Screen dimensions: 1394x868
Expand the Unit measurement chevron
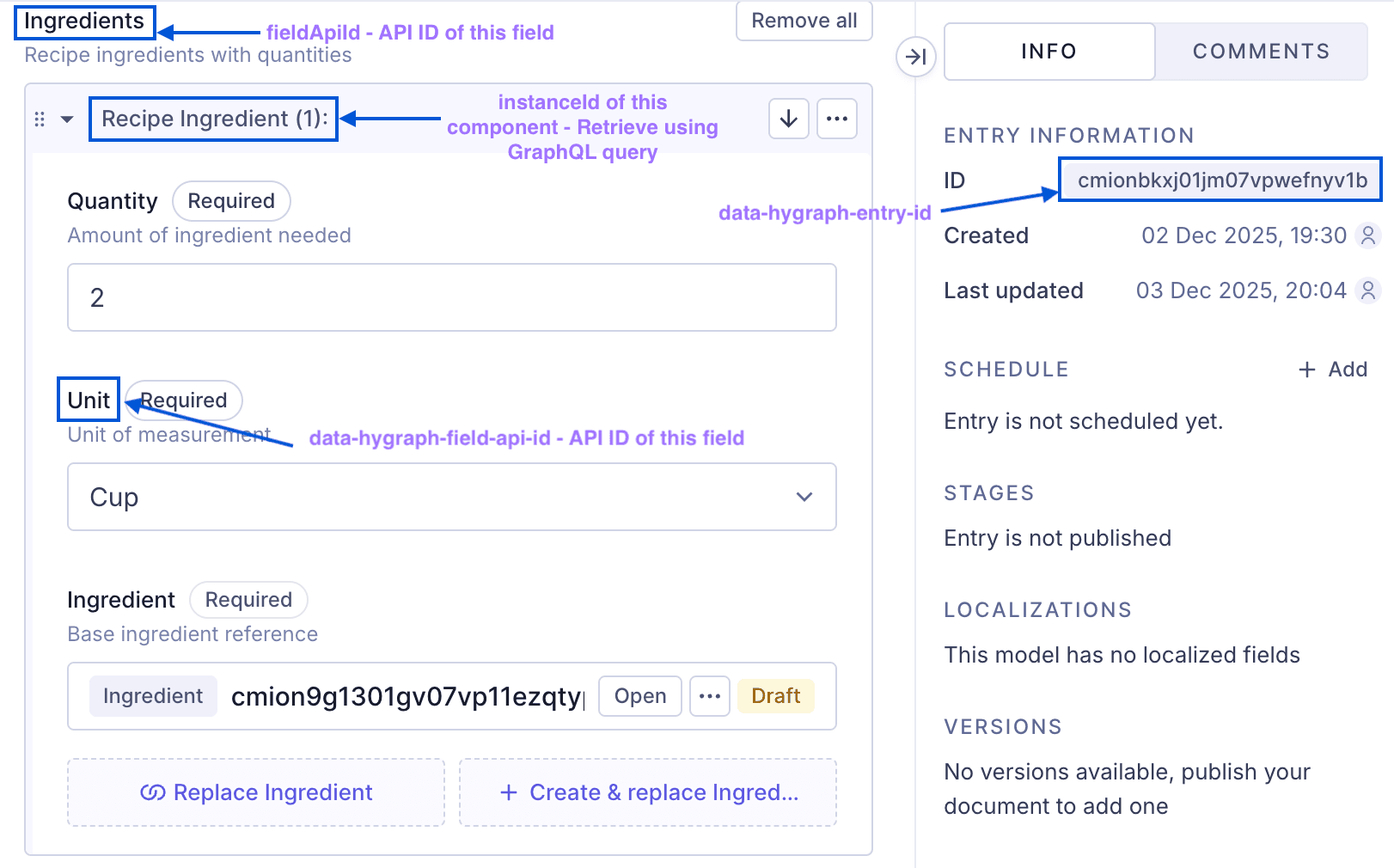804,497
